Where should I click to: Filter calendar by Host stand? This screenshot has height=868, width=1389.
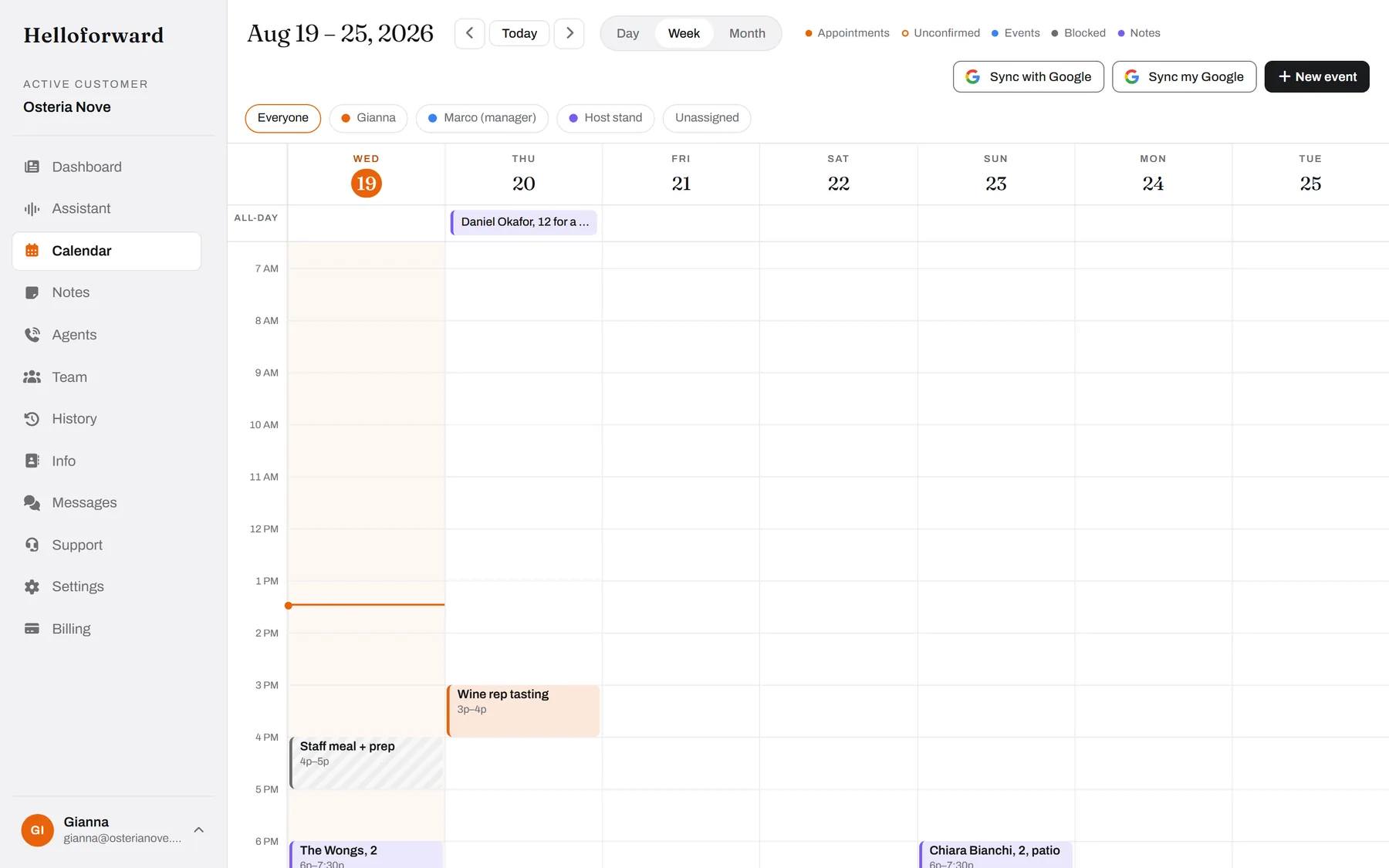[x=605, y=118]
